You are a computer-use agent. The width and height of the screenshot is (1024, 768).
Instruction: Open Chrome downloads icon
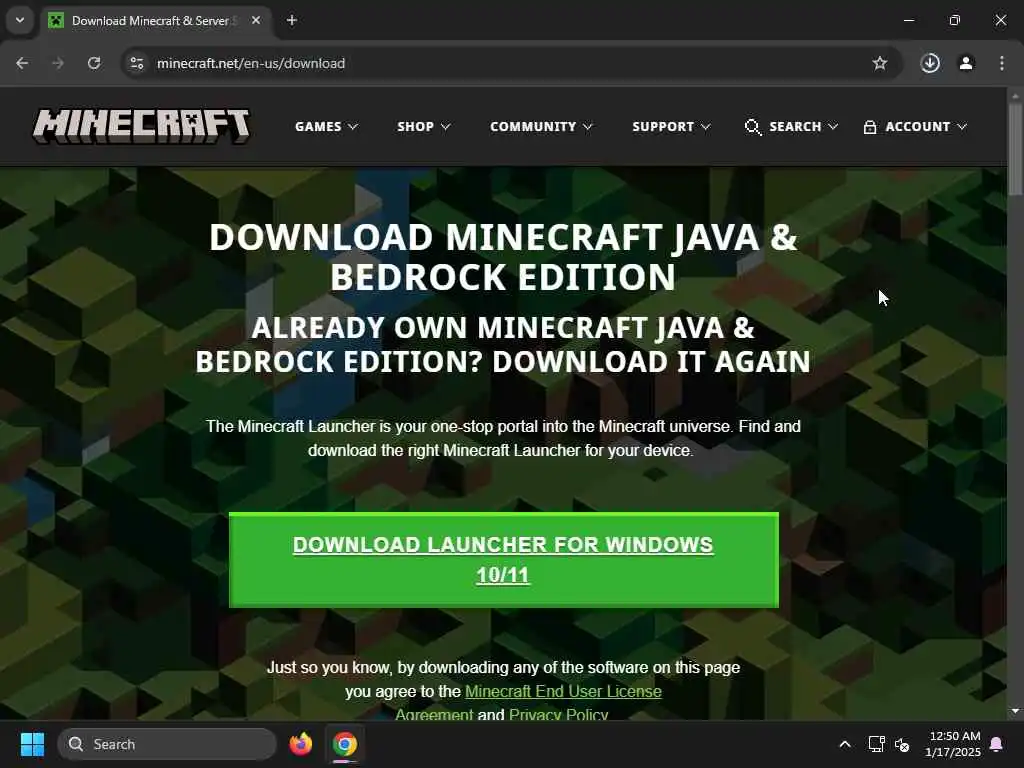(930, 63)
